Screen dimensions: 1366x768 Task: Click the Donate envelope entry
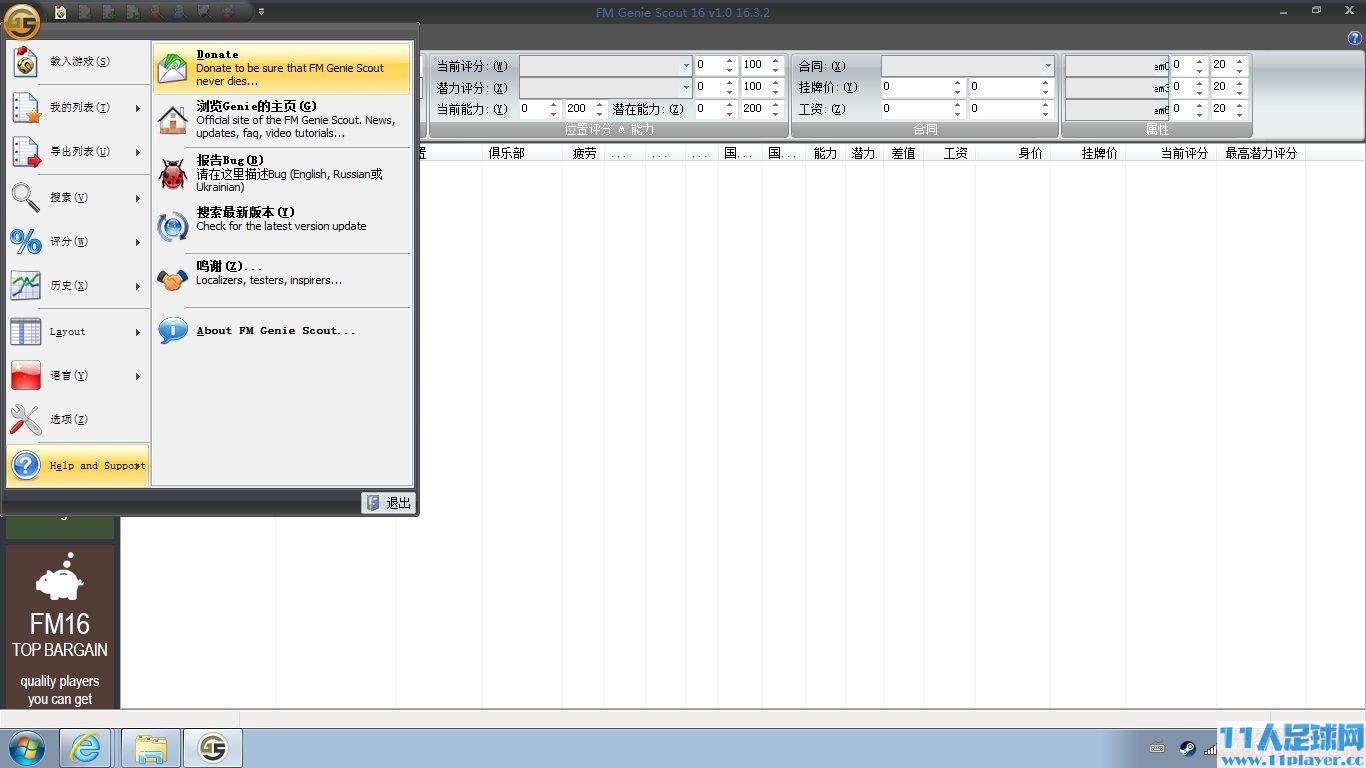tap(282, 68)
